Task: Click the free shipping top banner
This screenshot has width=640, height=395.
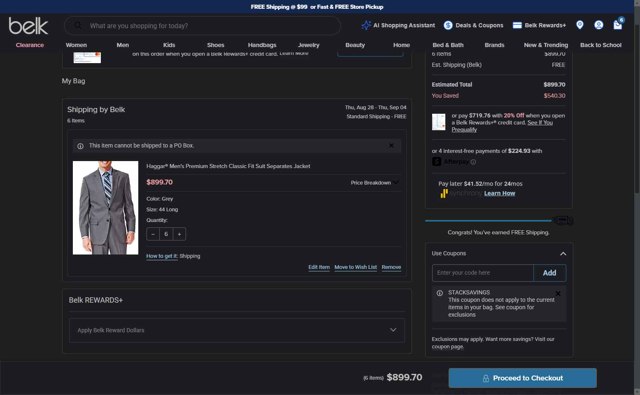Action: click(x=317, y=7)
